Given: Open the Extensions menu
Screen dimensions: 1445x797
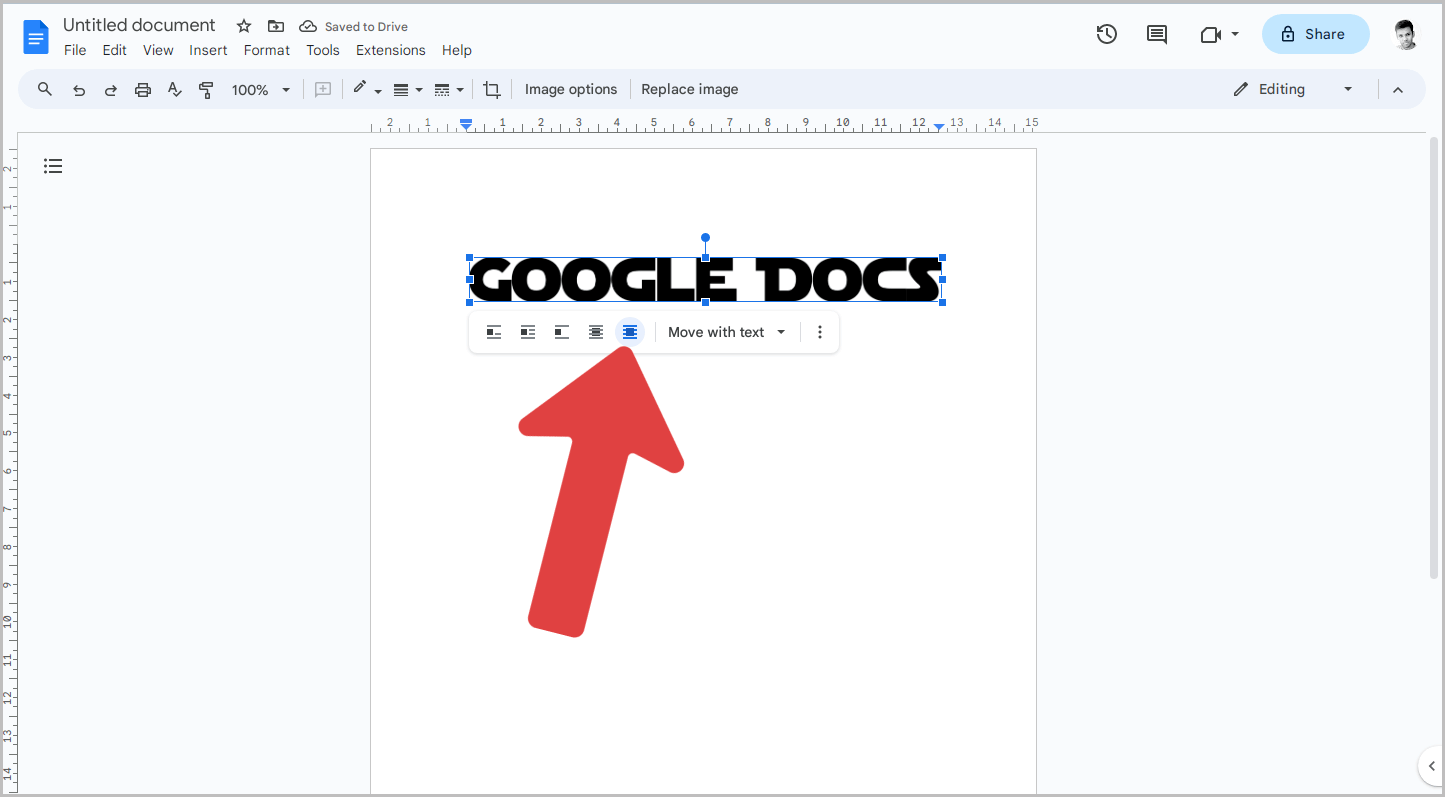Looking at the screenshot, I should click(391, 50).
